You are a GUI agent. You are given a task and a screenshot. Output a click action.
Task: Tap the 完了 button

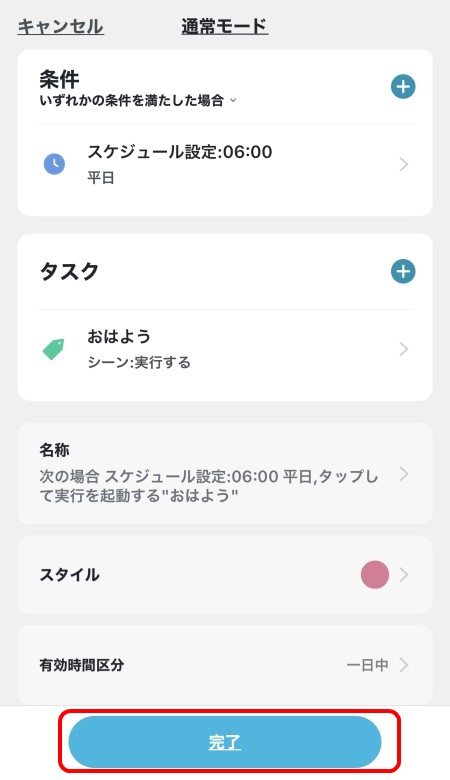click(225, 742)
